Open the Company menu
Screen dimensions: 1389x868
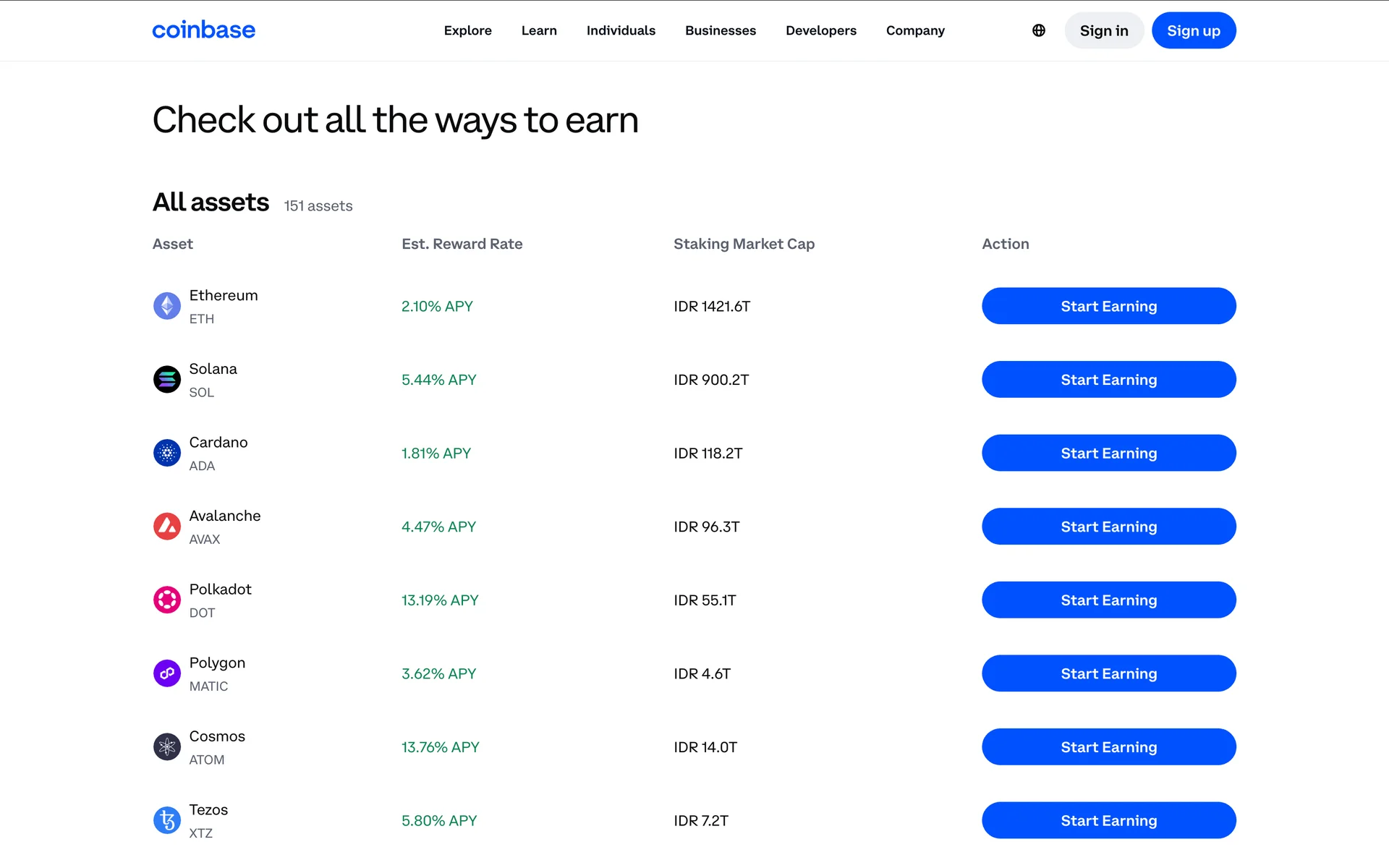pos(915,30)
